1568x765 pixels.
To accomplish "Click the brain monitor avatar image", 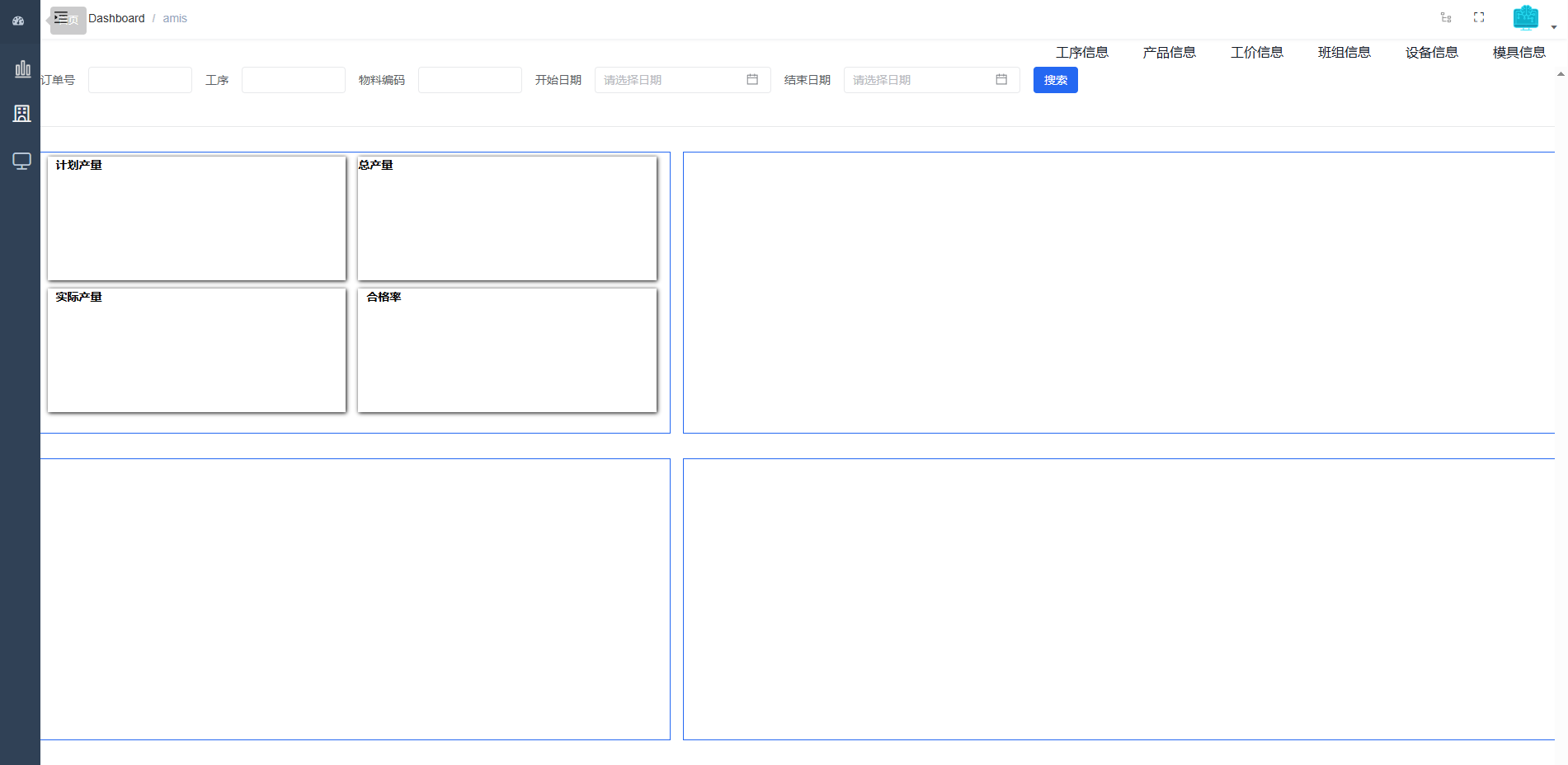I will coord(1526,18).
